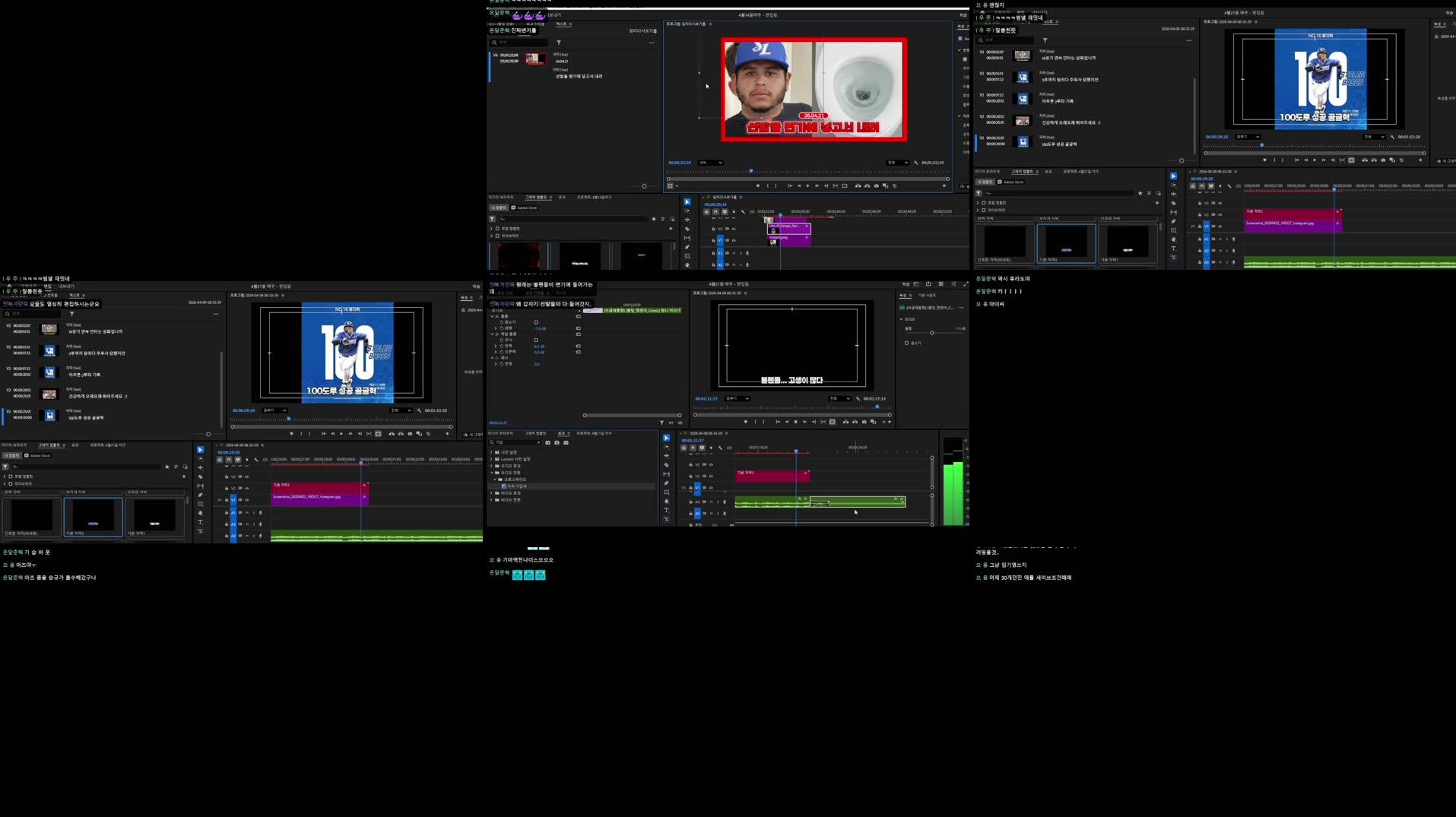1456x817 pixels.
Task: Expand the Presets folder in black-preview Effects panel
Action: pos(491,452)
